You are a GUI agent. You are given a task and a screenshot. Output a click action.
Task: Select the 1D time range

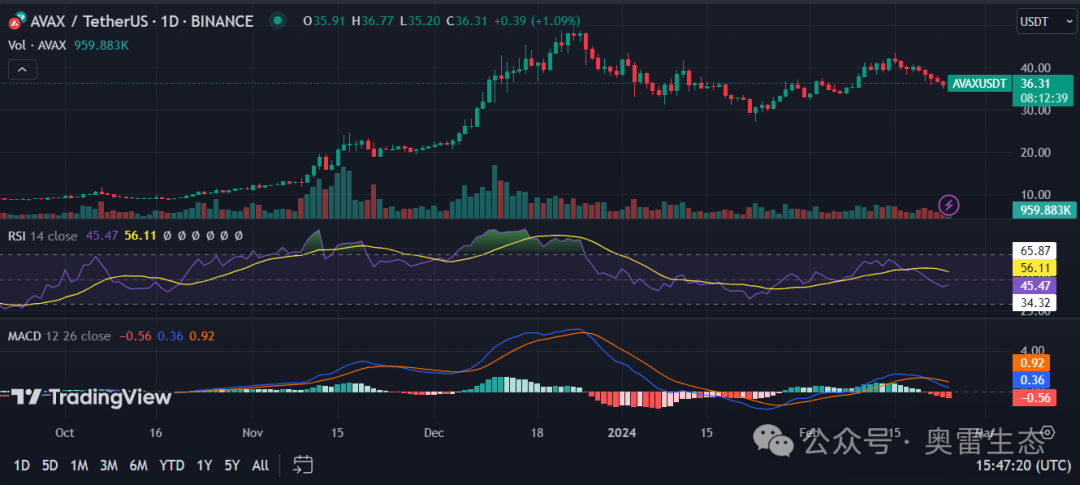click(21, 465)
